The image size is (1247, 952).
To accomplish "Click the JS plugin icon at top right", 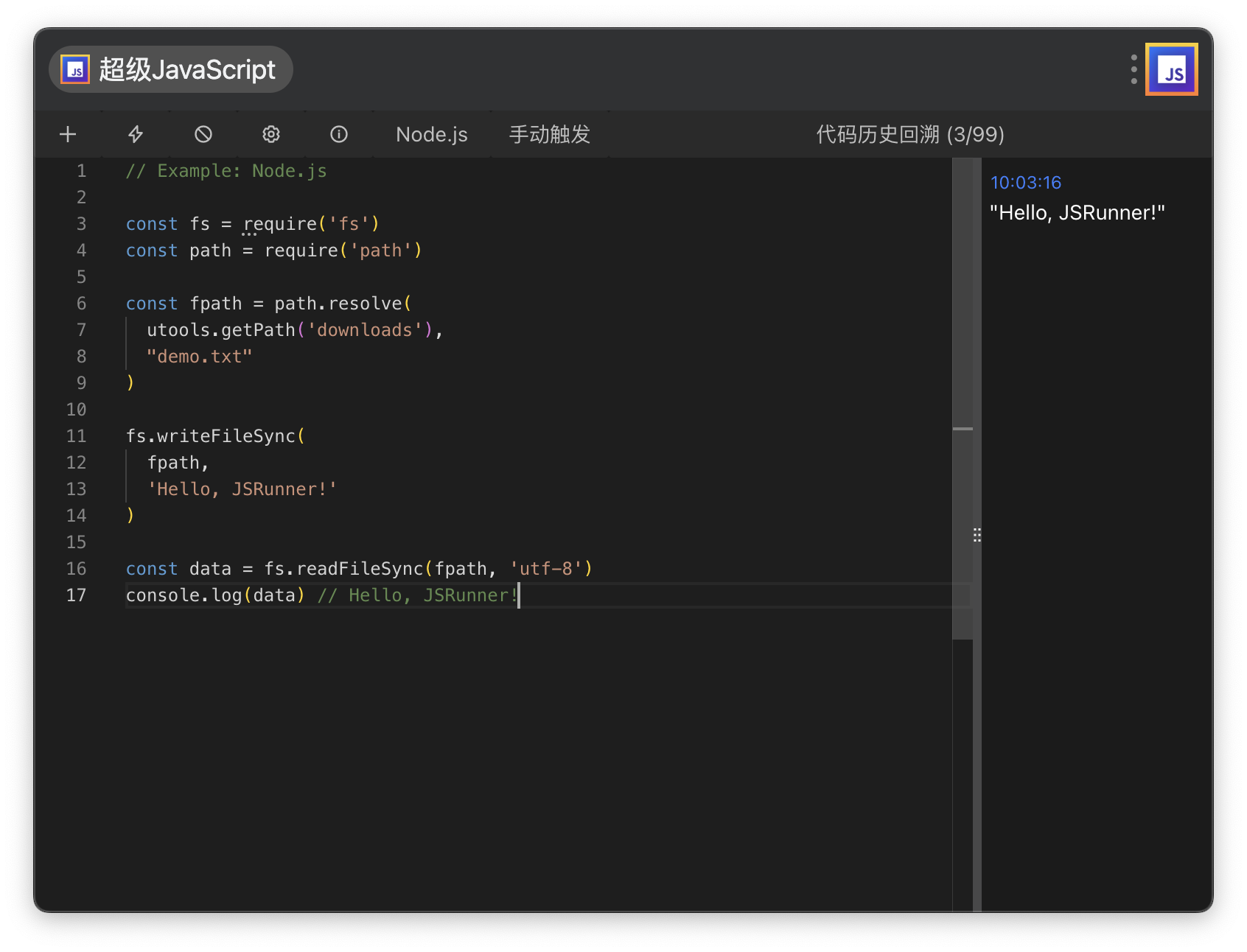I will click(x=1171, y=69).
